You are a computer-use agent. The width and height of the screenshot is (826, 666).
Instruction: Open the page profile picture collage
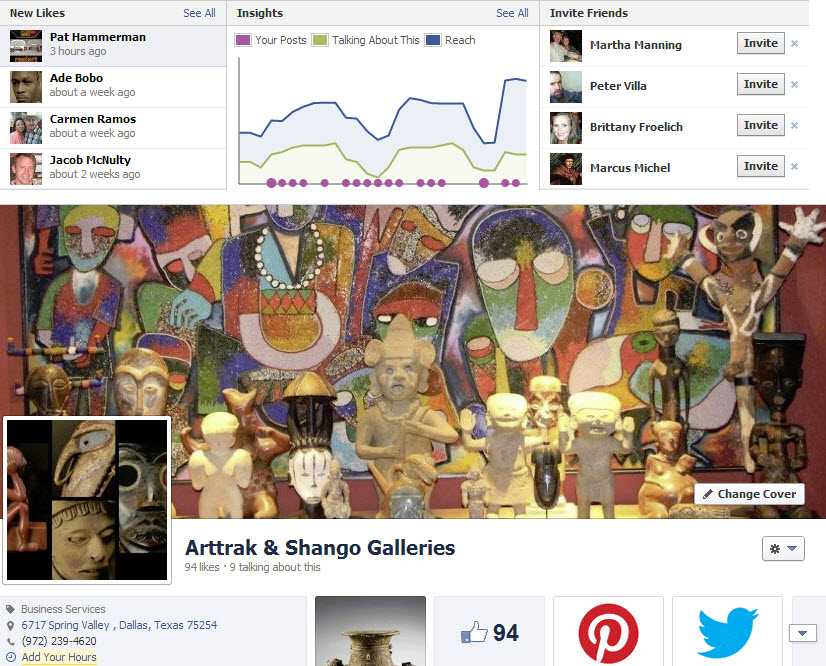(x=87, y=500)
